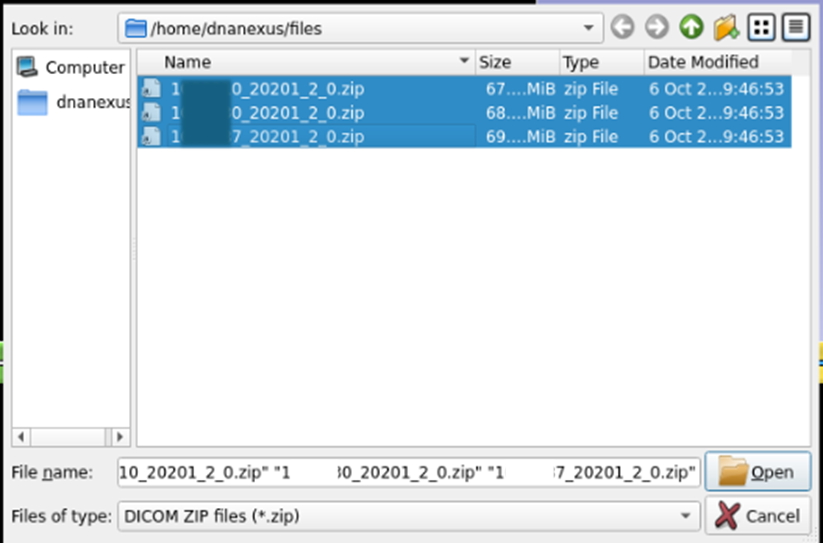Select the third zip file sized 69 MiB

pos(298,136)
